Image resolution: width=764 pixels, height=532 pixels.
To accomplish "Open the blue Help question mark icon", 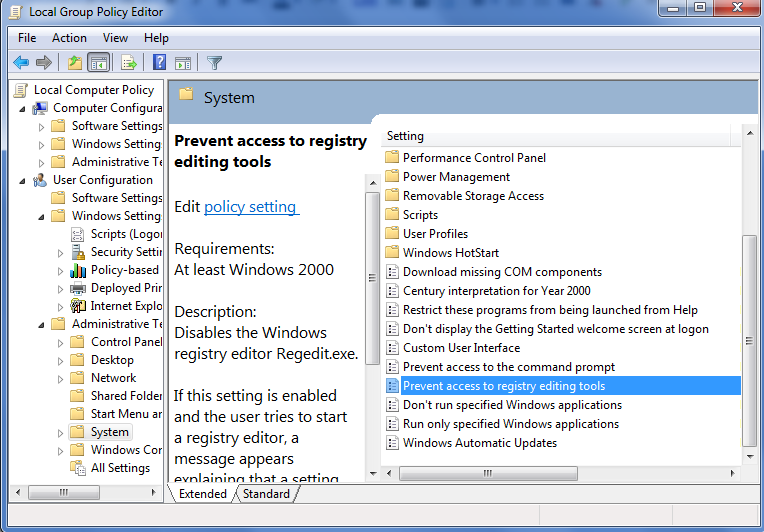I will click(x=159, y=62).
